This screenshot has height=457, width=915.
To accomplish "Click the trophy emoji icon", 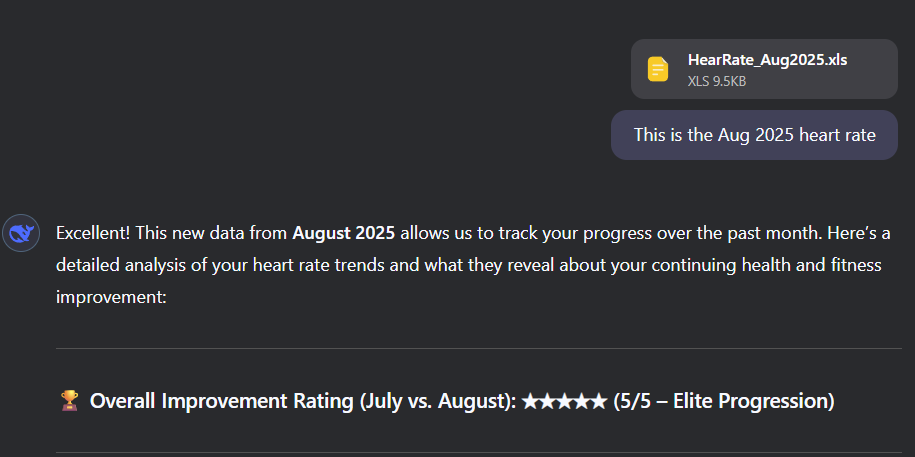I will pos(69,401).
